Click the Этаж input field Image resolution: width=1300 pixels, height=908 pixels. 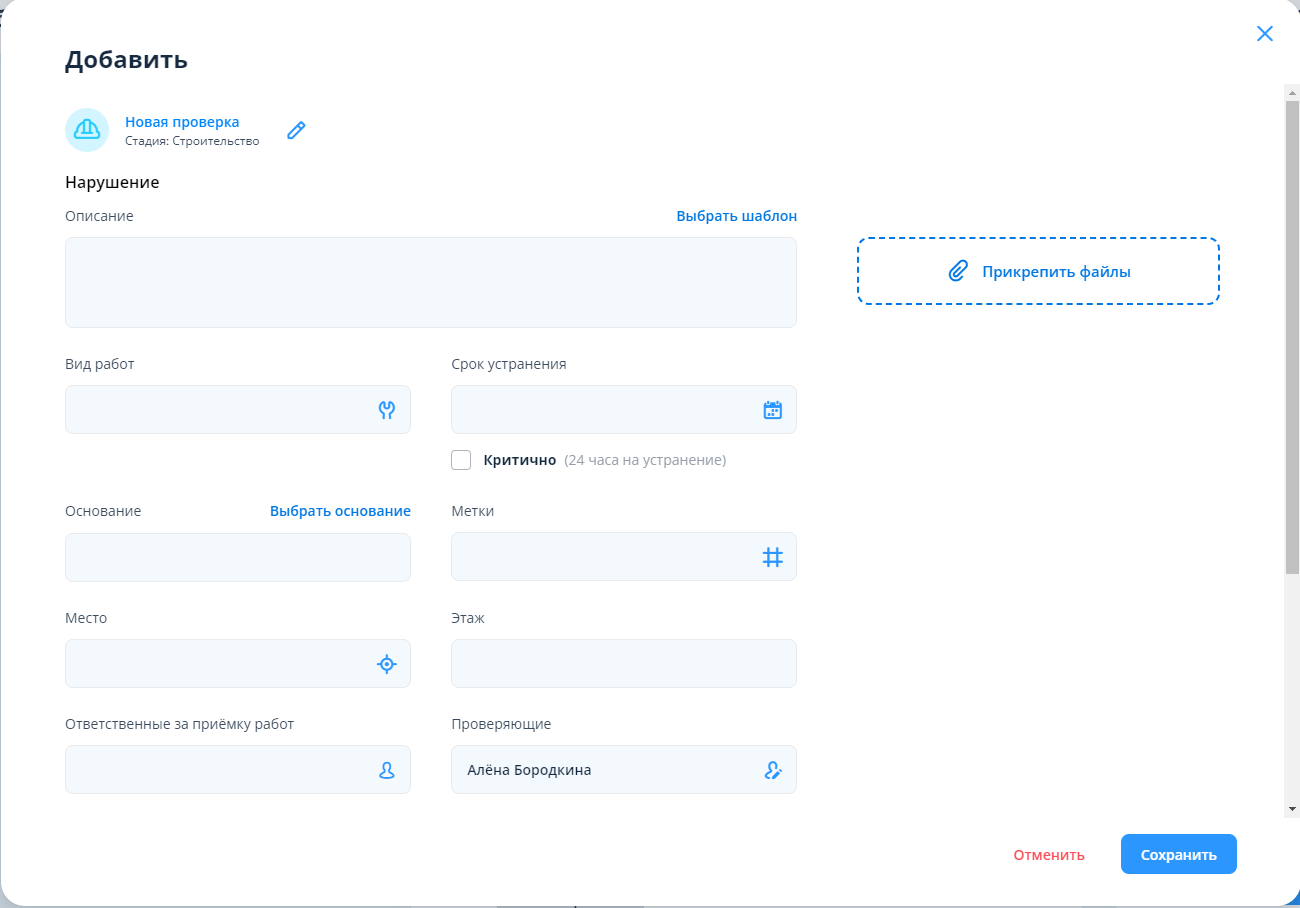pos(623,664)
